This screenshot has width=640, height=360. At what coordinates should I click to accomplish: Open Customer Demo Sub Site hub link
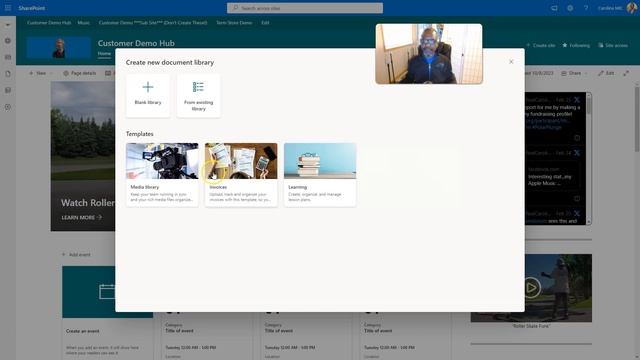pos(153,23)
